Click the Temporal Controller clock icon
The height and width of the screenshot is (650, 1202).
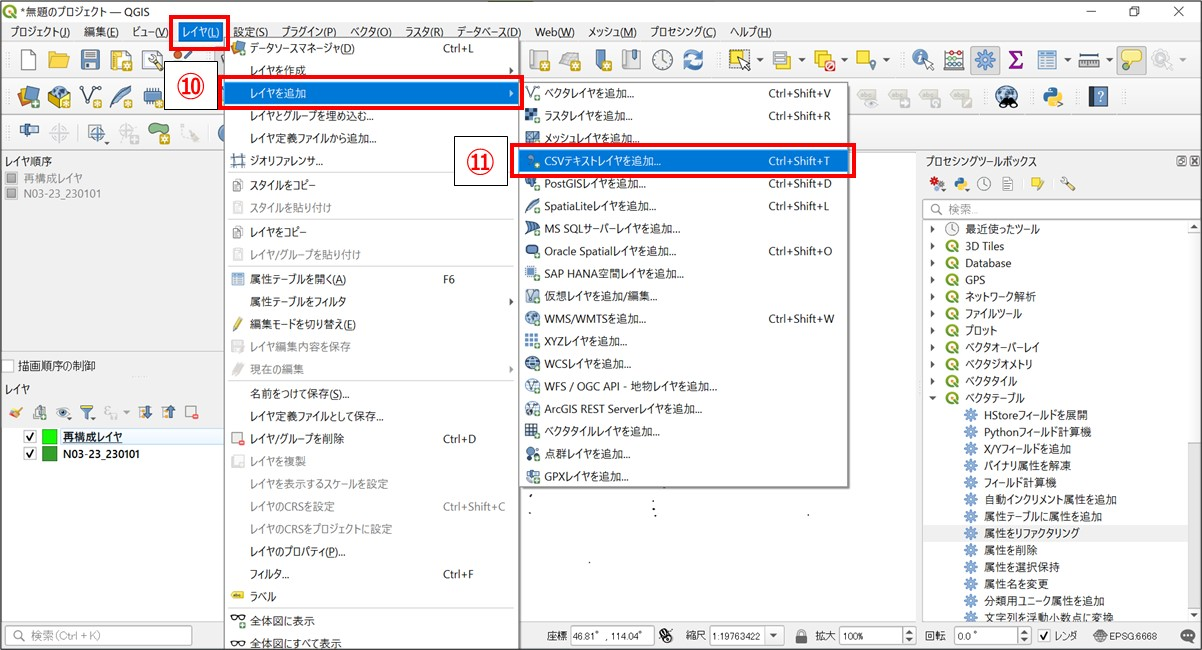point(662,61)
